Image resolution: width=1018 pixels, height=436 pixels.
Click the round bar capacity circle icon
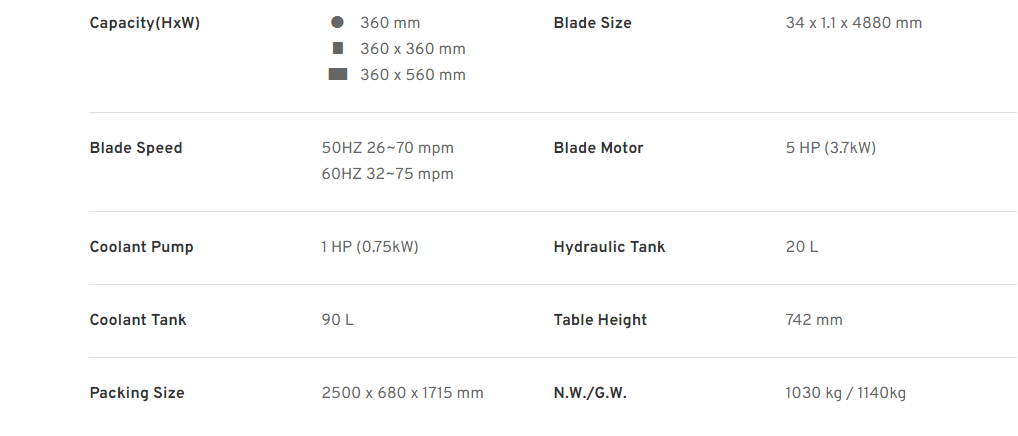[x=337, y=22]
